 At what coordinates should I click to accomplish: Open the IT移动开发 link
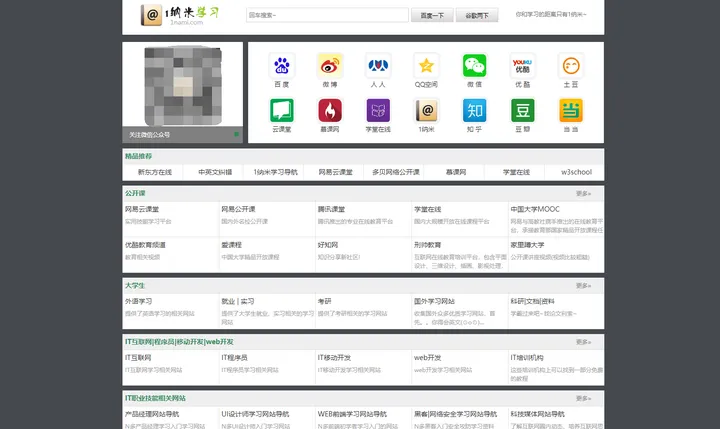pyautogui.click(x=334, y=358)
